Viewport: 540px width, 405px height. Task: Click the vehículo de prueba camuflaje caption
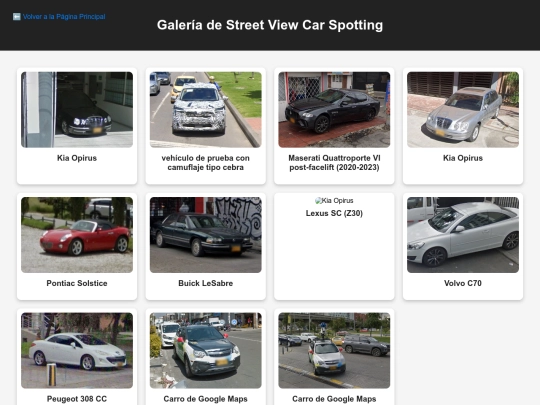pyautogui.click(x=206, y=163)
